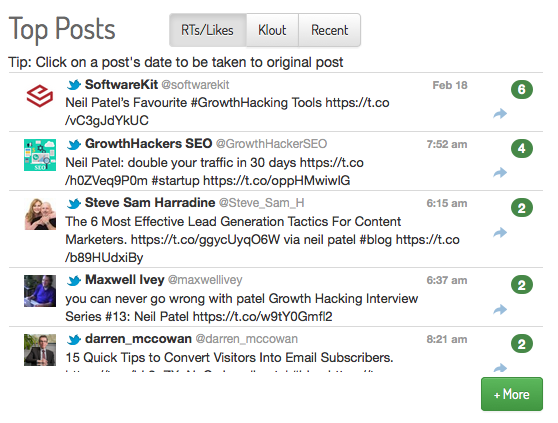Click the share arrow on GrowthHackers SEO post
Viewport: 558px width, 423px height.
tap(500, 173)
